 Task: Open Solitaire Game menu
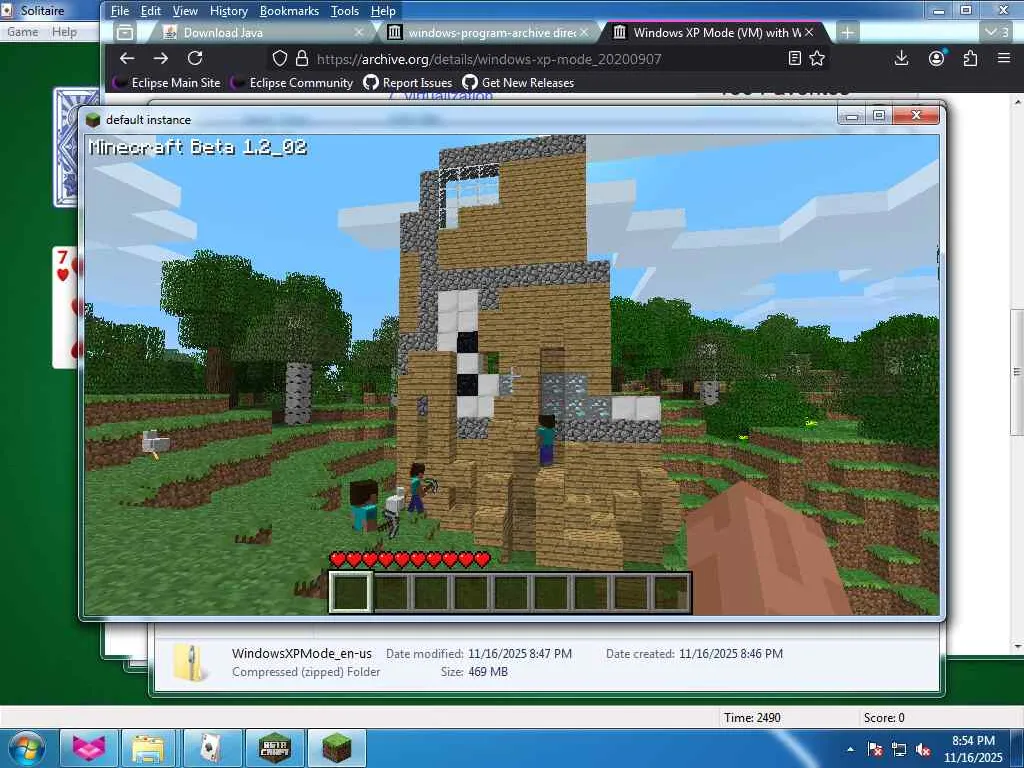(x=22, y=32)
